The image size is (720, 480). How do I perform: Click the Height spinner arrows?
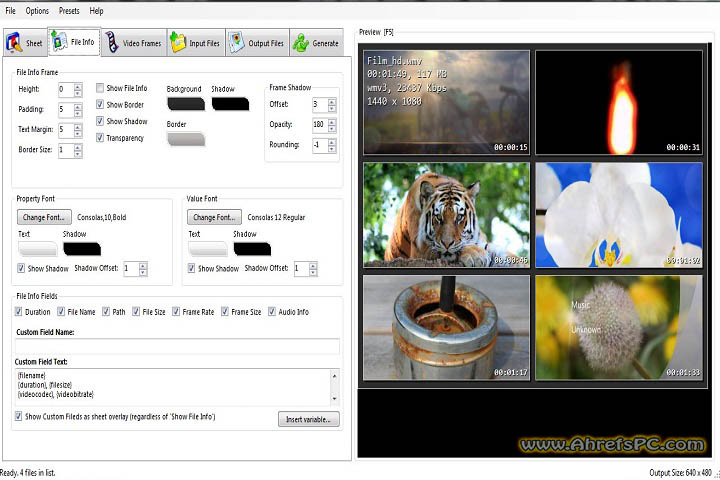(x=78, y=90)
